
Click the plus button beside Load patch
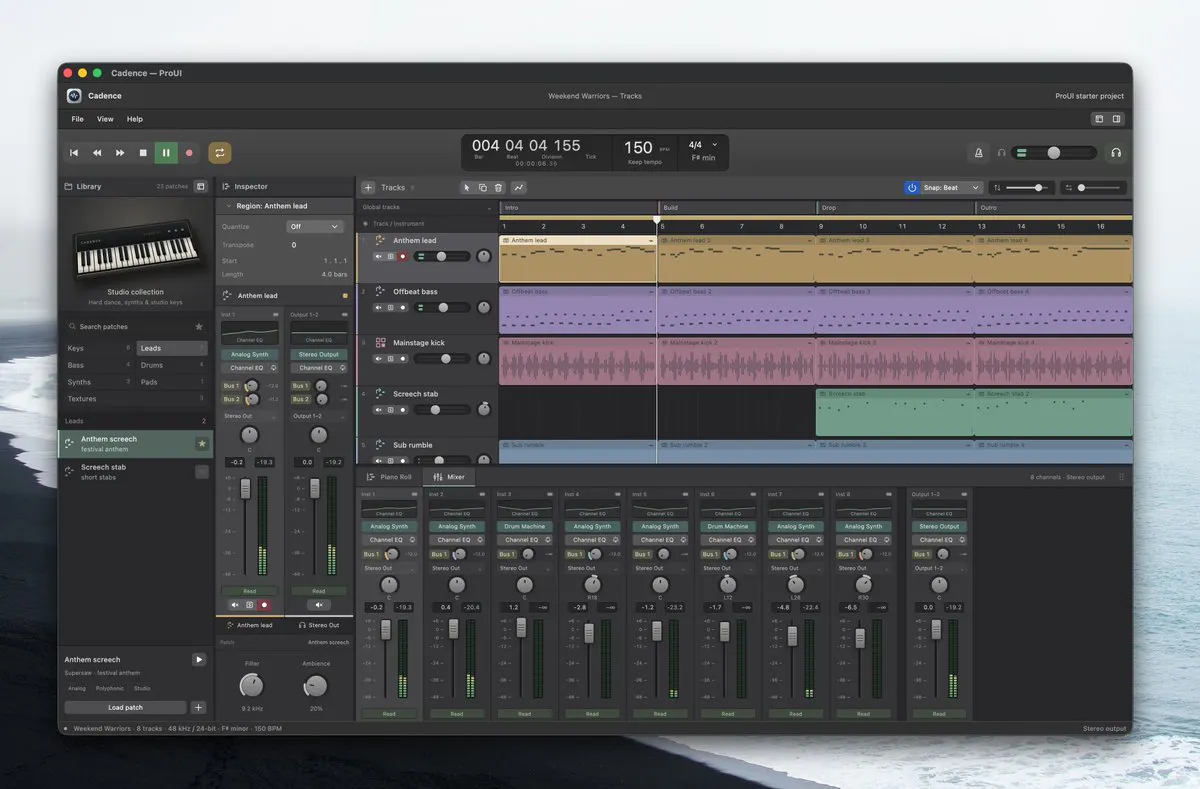tap(198, 707)
